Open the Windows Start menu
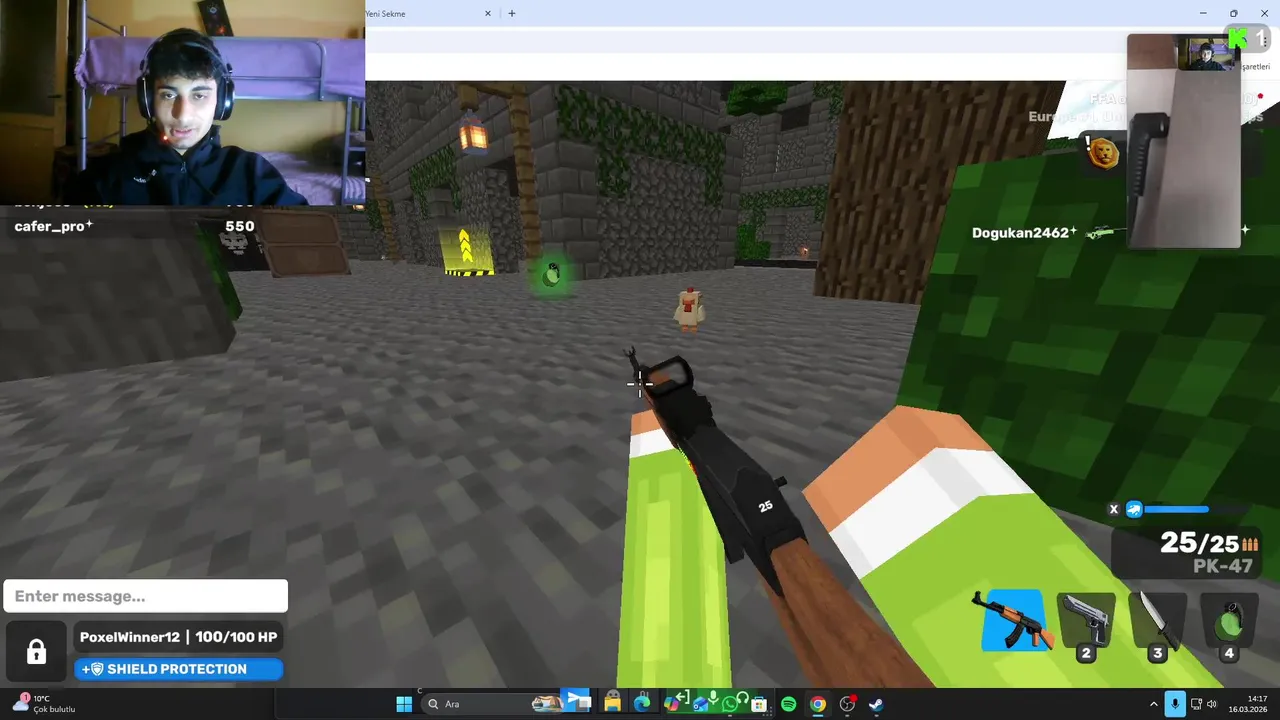This screenshot has width=1280, height=720. tap(404, 704)
